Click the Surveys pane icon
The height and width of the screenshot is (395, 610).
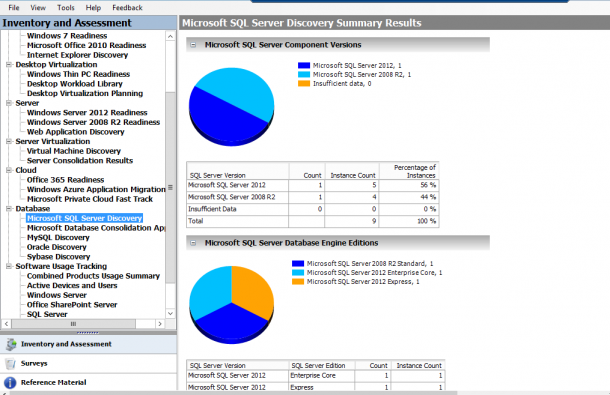[11, 363]
